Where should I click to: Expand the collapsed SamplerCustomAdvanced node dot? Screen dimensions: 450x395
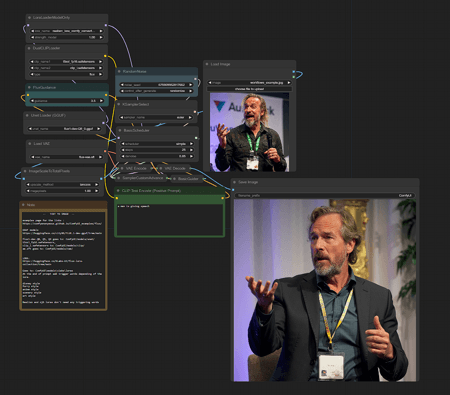click(119, 178)
